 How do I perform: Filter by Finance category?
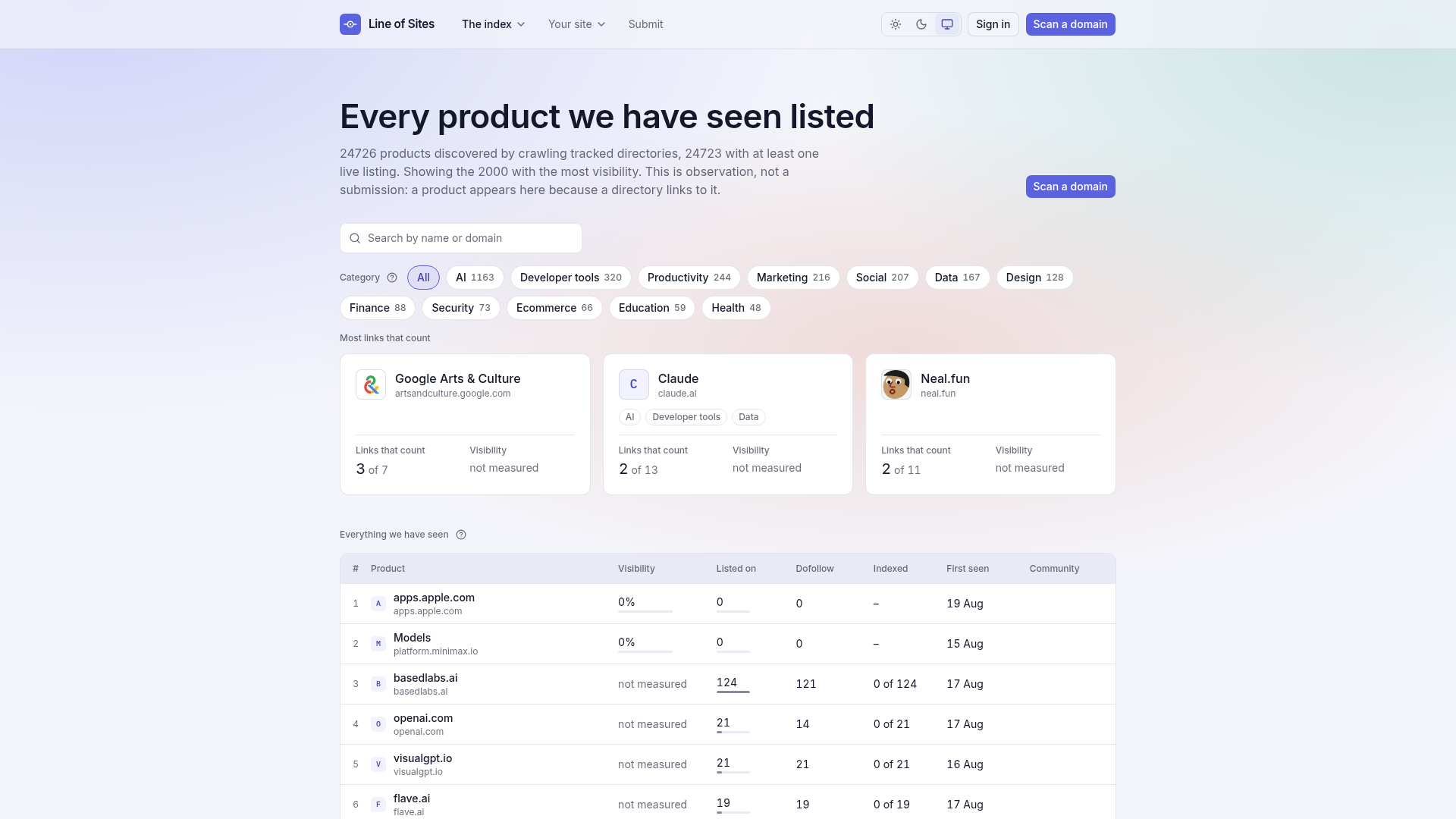(378, 308)
